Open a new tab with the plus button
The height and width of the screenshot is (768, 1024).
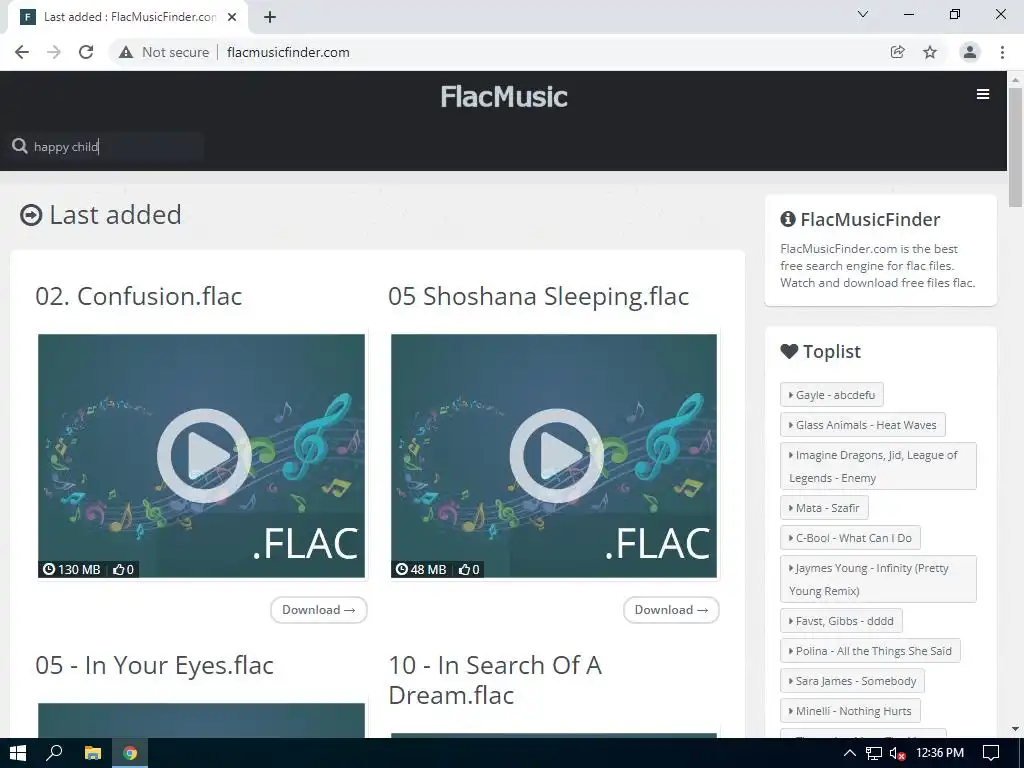click(x=270, y=17)
